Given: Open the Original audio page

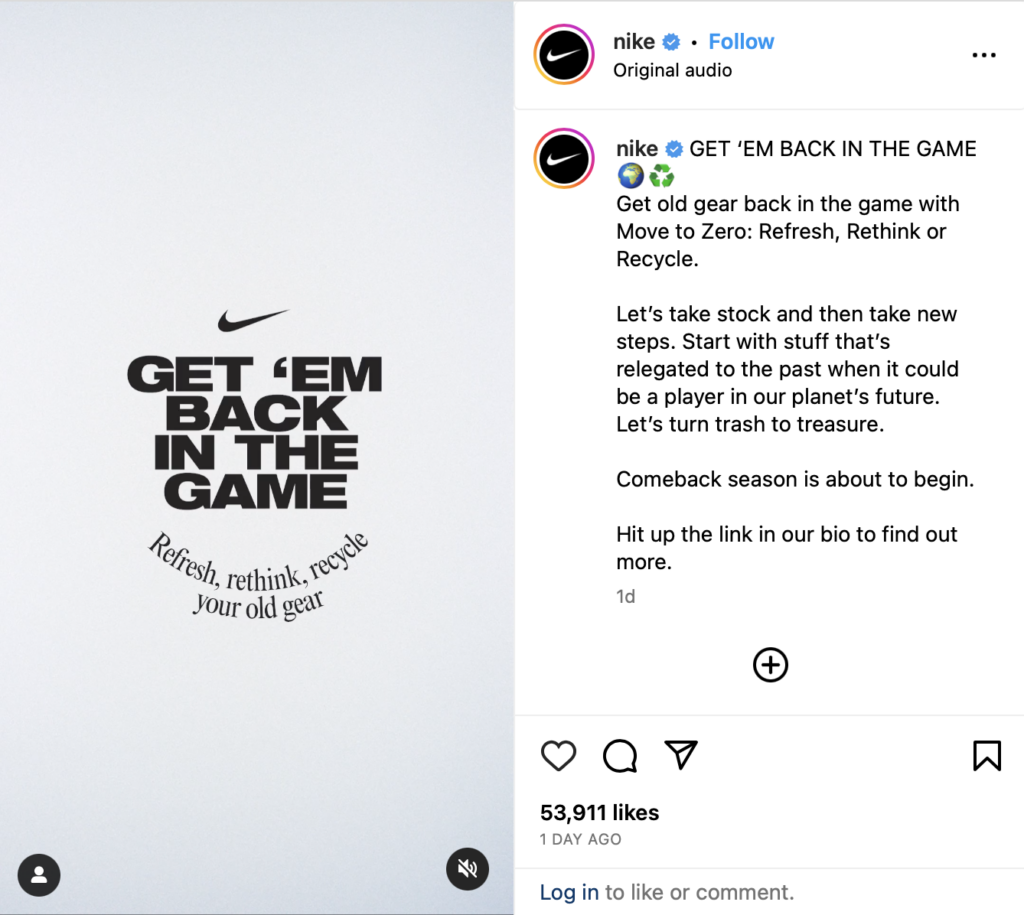Looking at the screenshot, I should click(x=672, y=70).
